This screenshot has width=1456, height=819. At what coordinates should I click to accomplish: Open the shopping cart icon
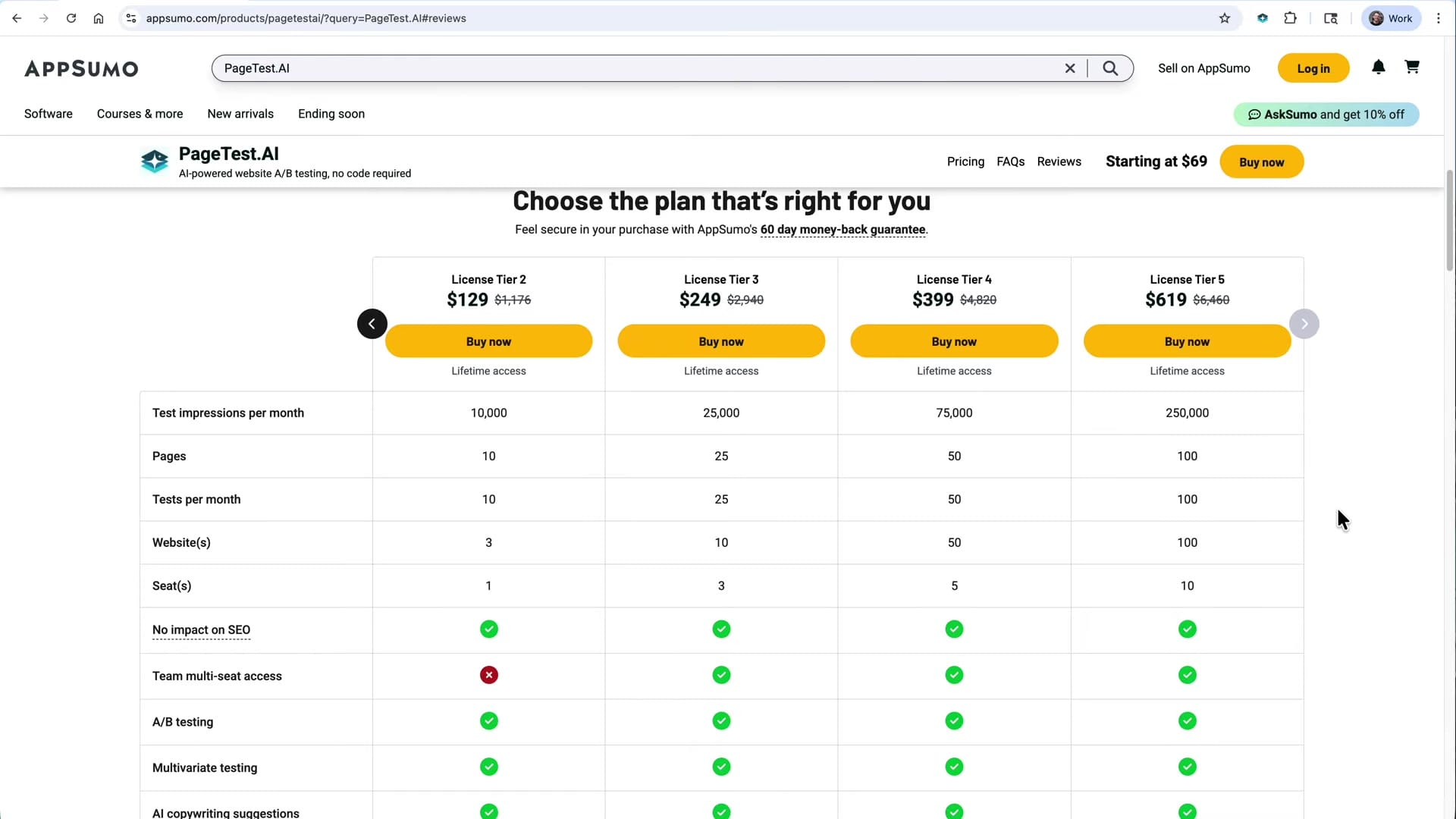1412,67
